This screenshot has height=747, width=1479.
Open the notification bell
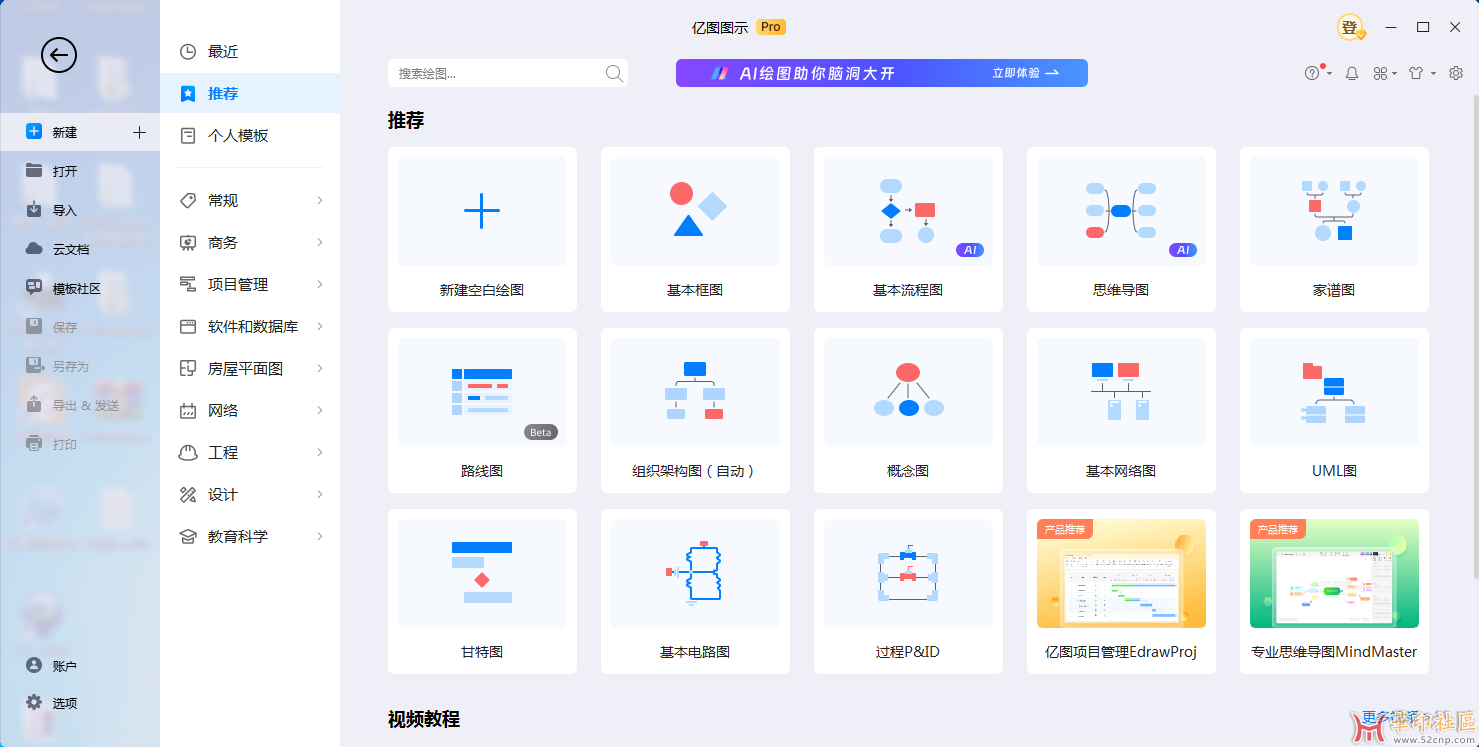(x=1352, y=73)
